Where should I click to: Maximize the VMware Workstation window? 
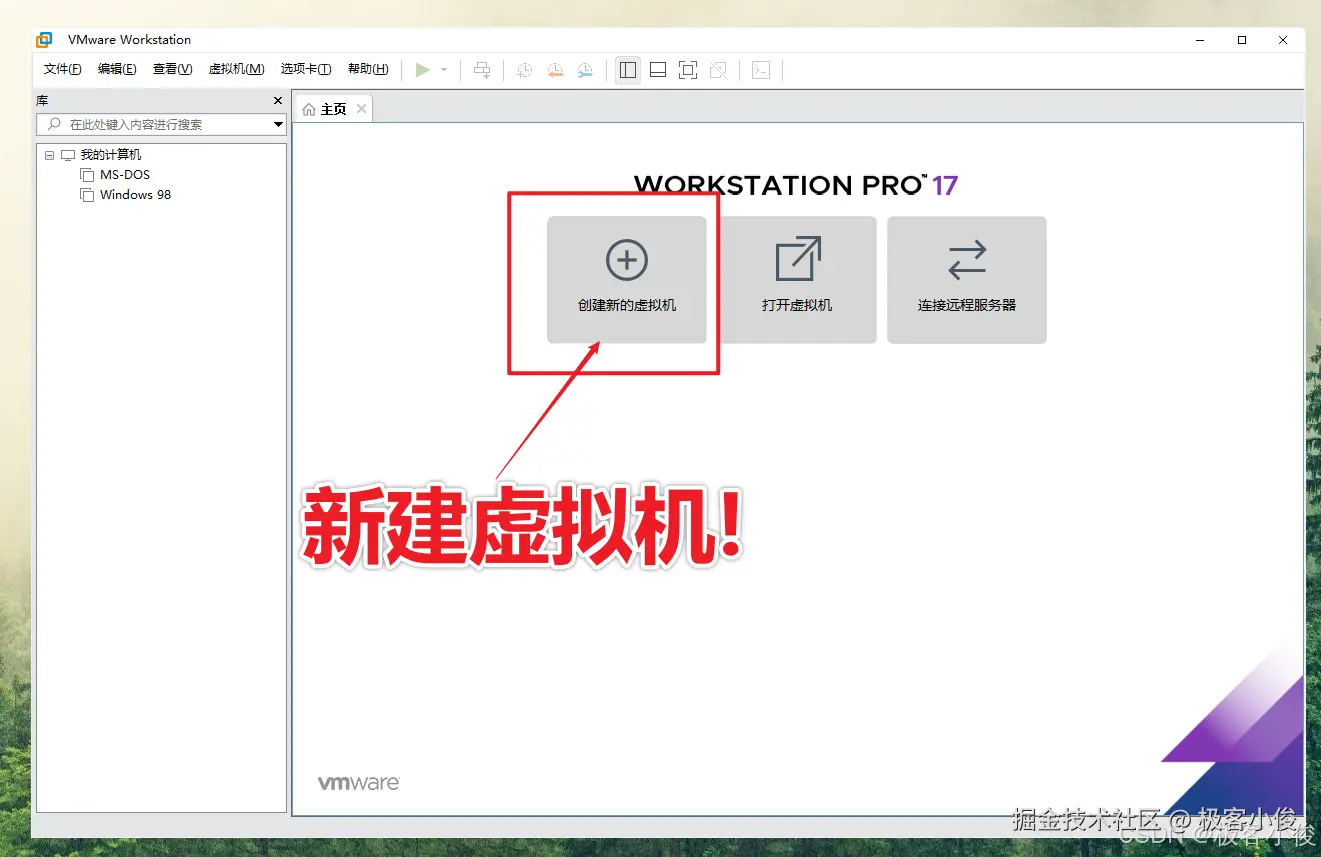(x=1242, y=40)
